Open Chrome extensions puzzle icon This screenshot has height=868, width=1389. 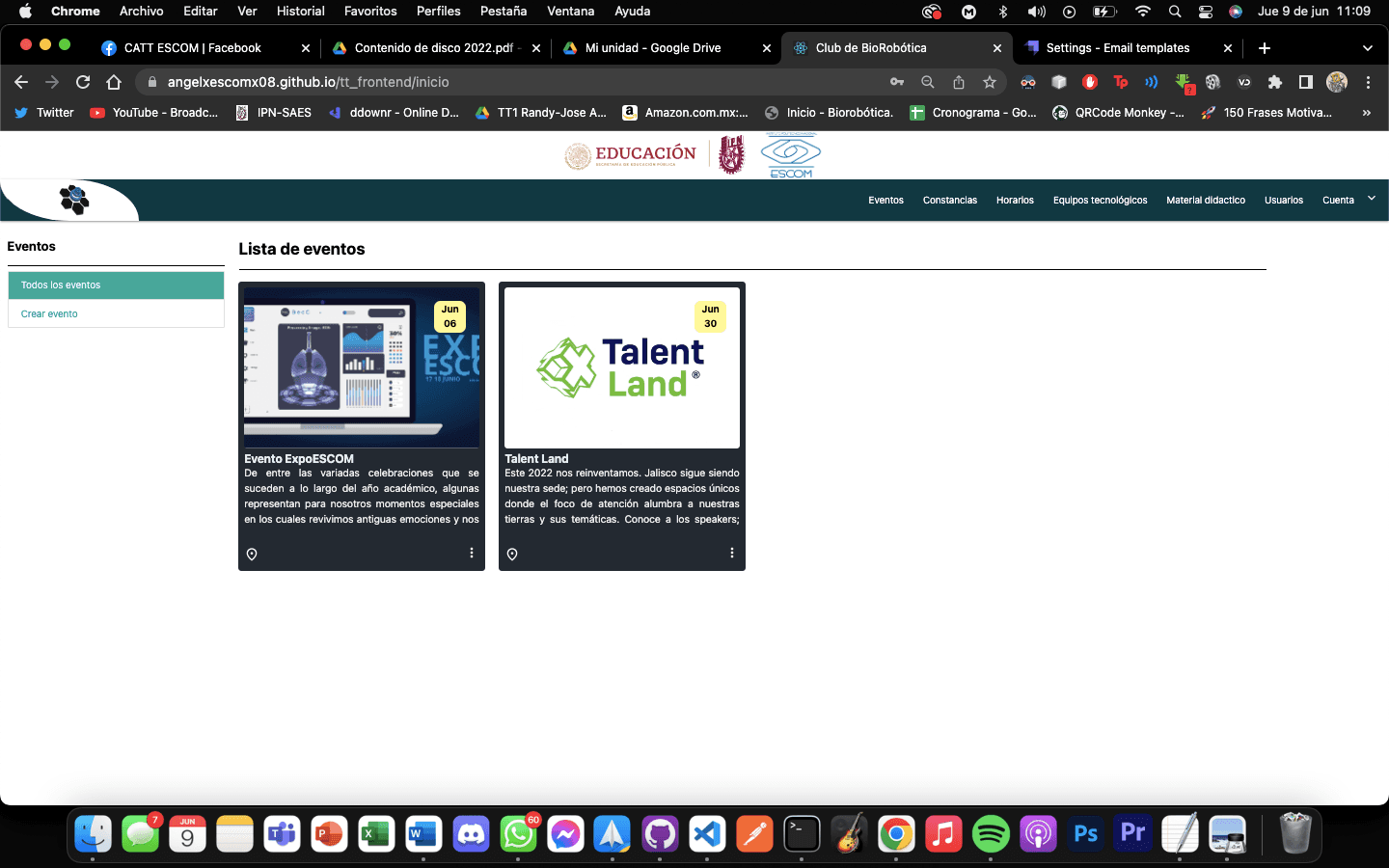[1275, 82]
